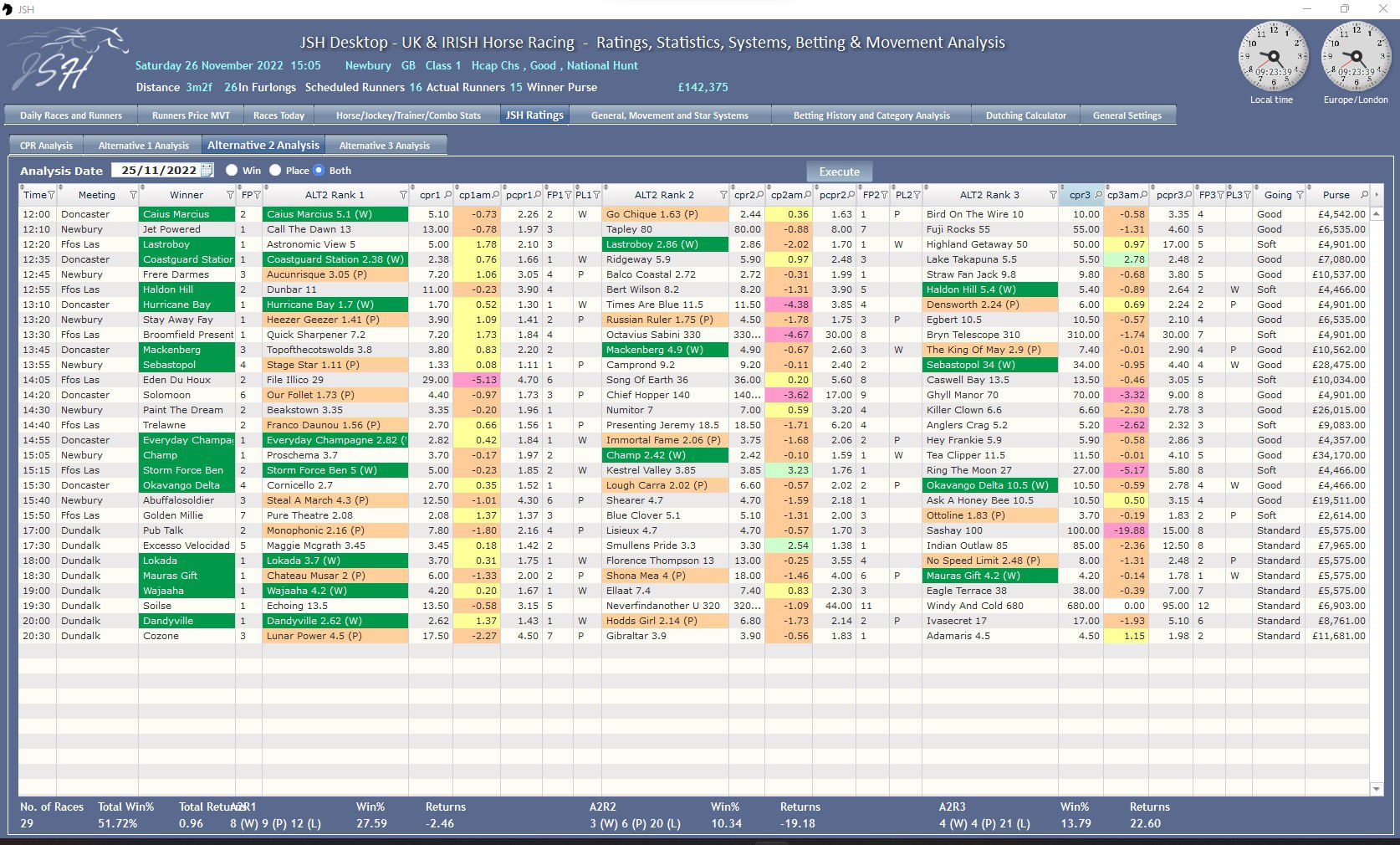Click the Execute button

coord(840,172)
